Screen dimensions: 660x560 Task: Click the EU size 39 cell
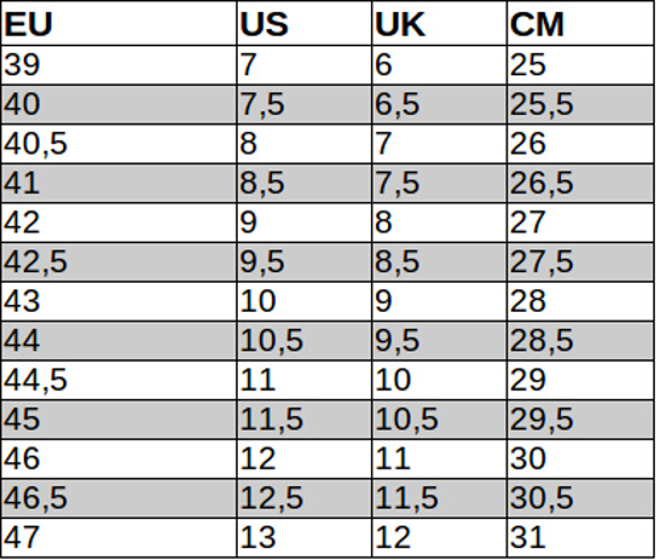coord(119,65)
